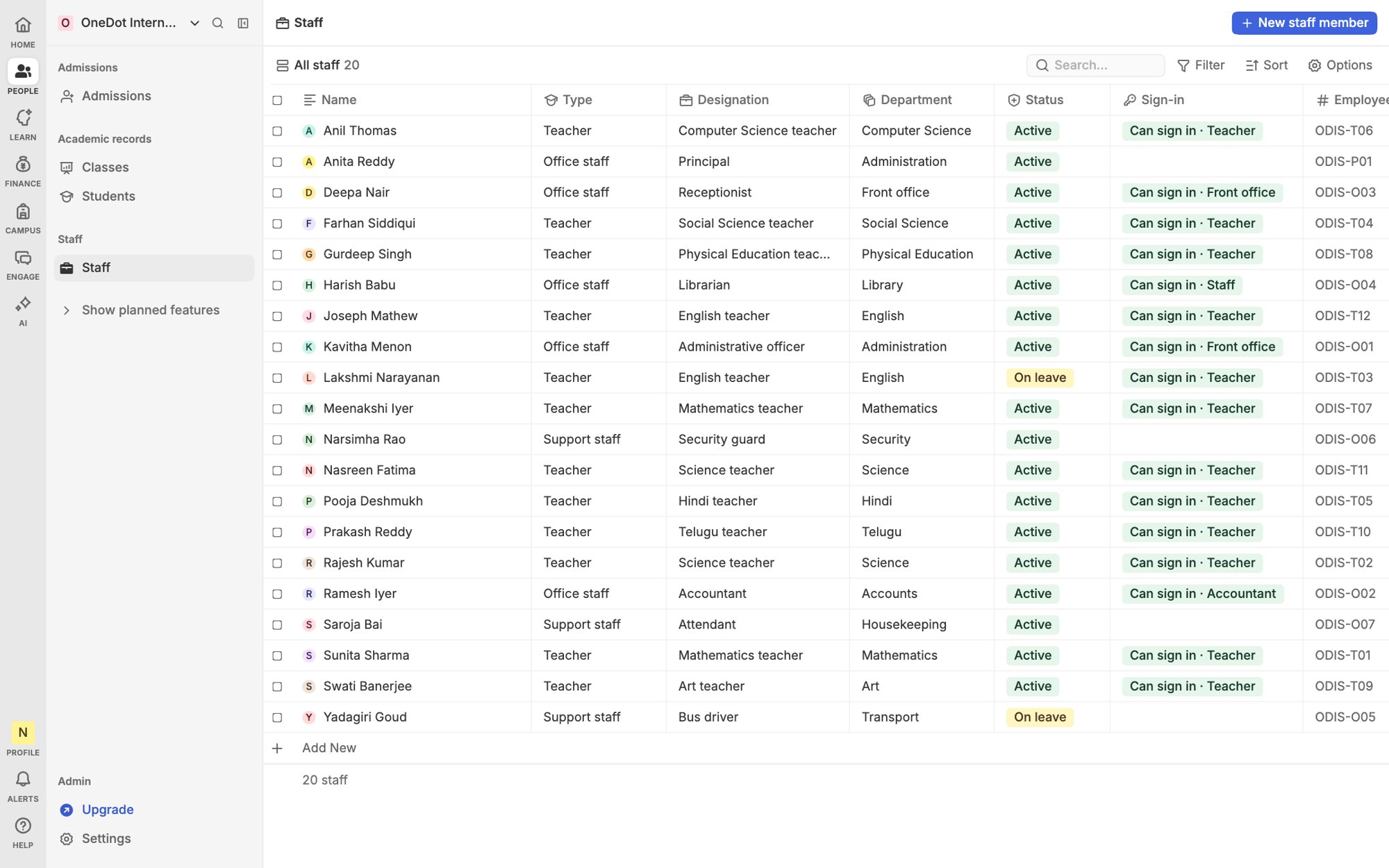This screenshot has width=1389, height=868.
Task: Go to the Finance section icon
Action: (x=23, y=165)
